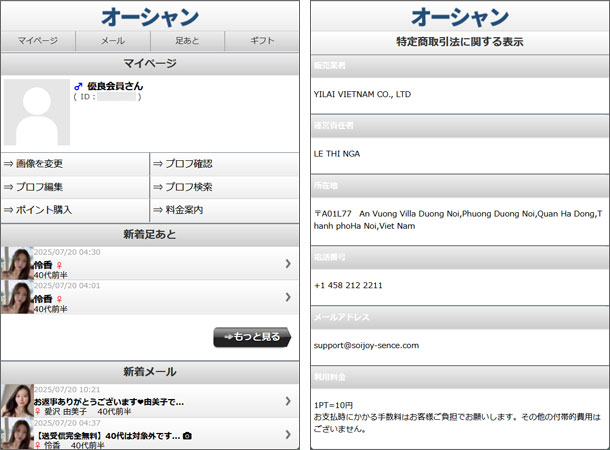Click the female symbol beside first 怜香 footprint
This screenshot has width=610, height=450.
pyautogui.click(x=60, y=265)
